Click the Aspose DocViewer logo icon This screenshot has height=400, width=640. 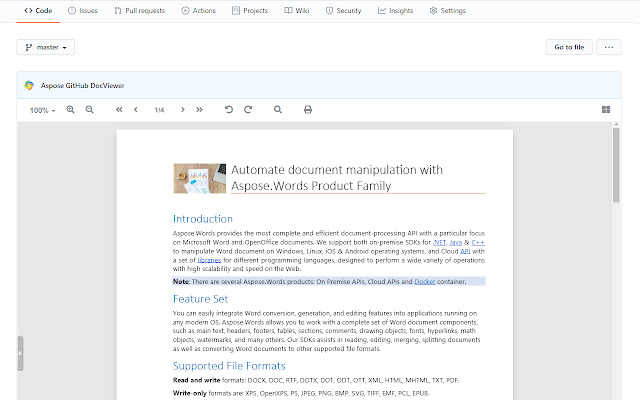pyautogui.click(x=29, y=85)
